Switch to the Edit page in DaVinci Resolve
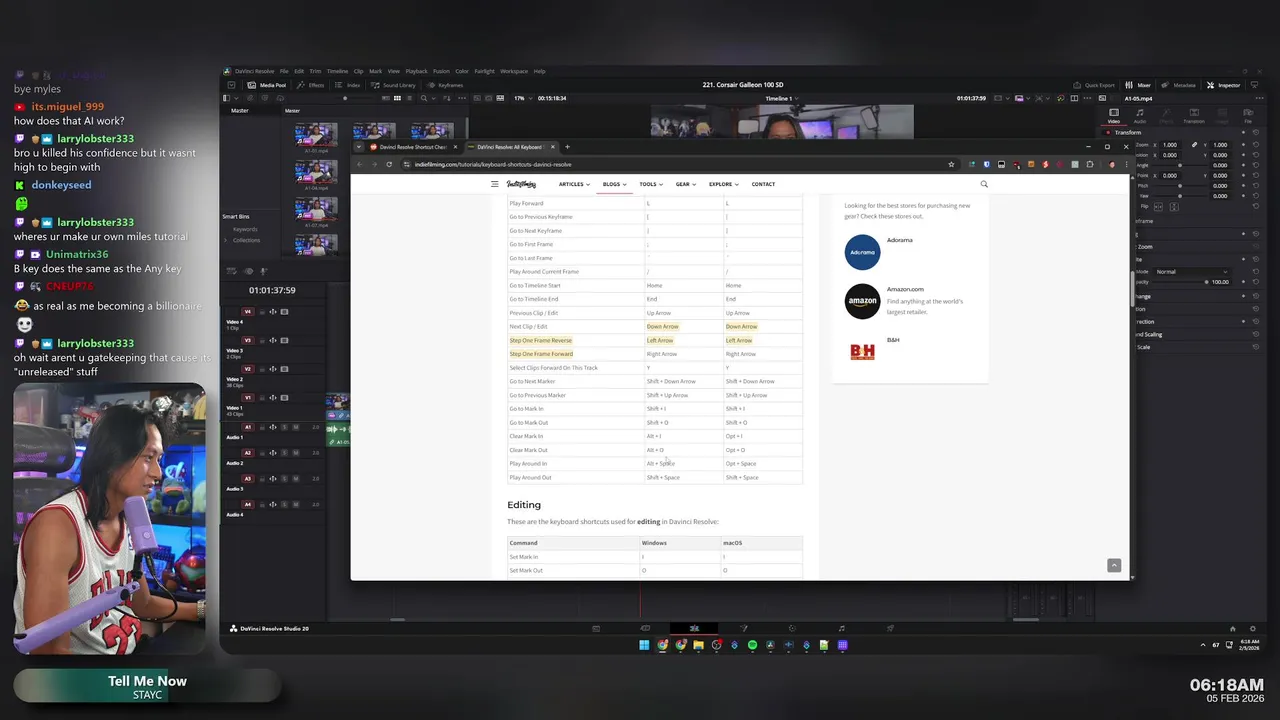Screen dimensions: 1280x720 pyautogui.click(x=694, y=628)
